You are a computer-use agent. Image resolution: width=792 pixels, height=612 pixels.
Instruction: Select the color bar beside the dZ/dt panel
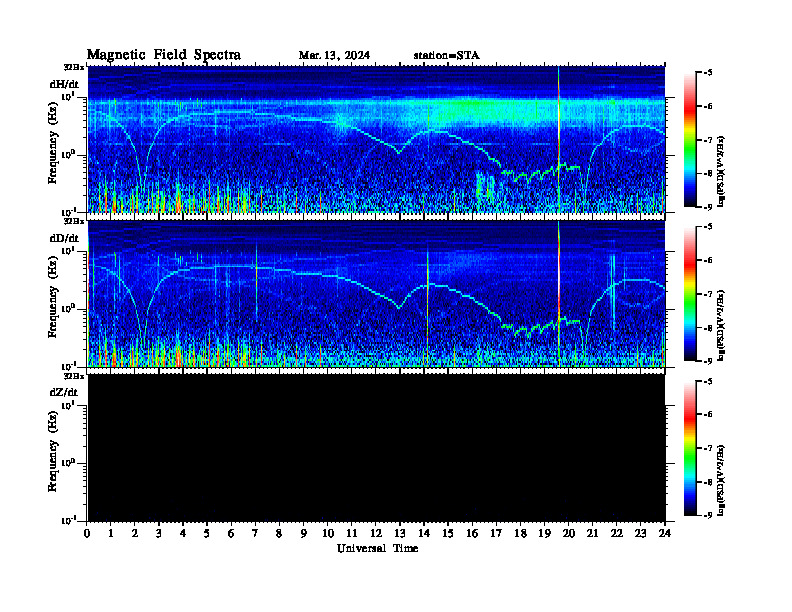(x=690, y=448)
